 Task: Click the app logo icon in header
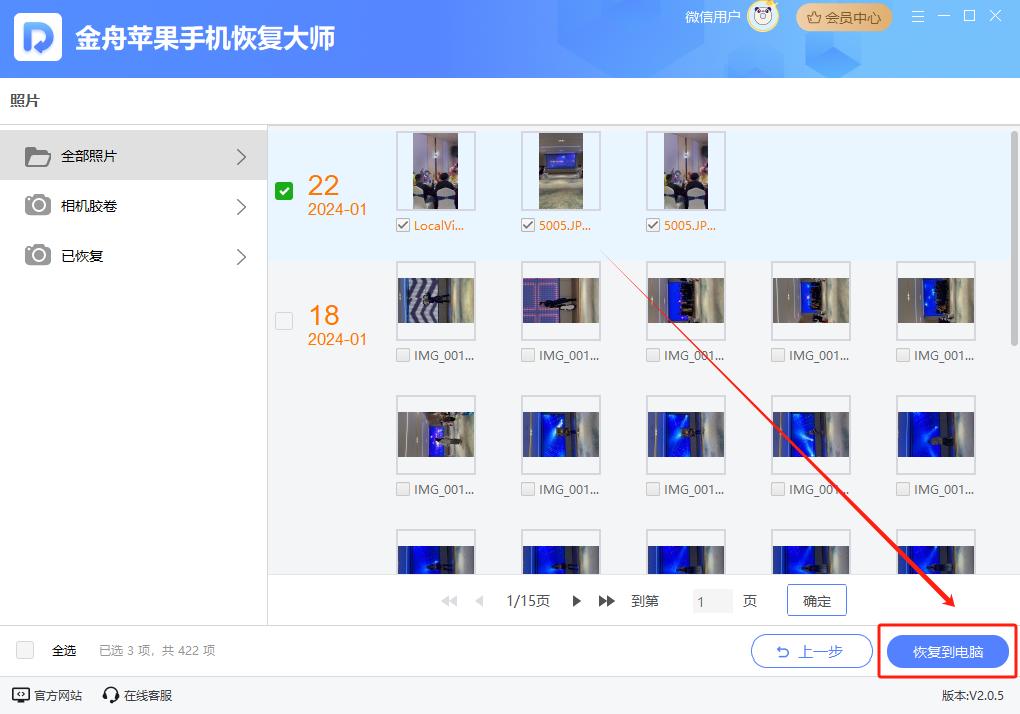coord(38,38)
